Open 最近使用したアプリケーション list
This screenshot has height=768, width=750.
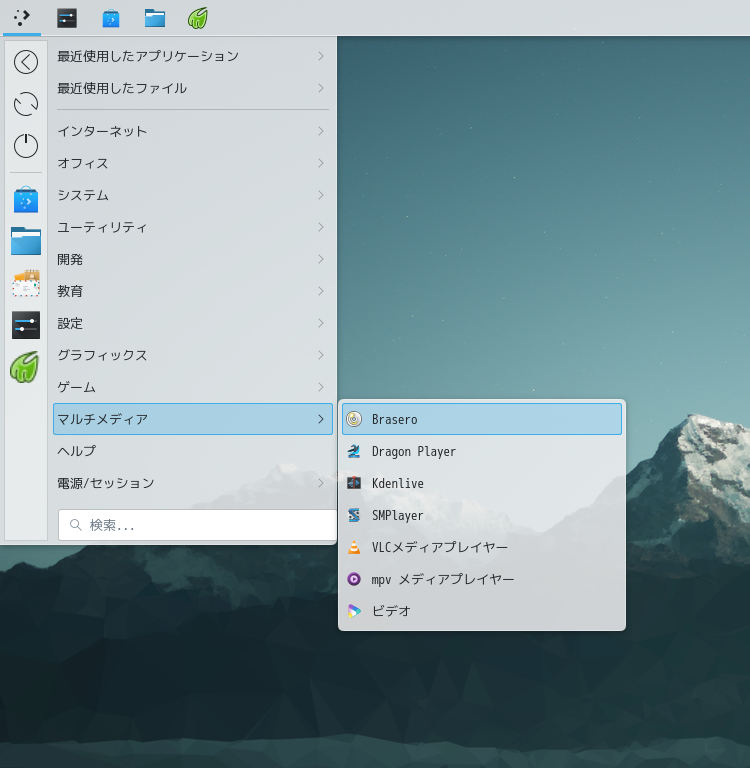click(193, 56)
